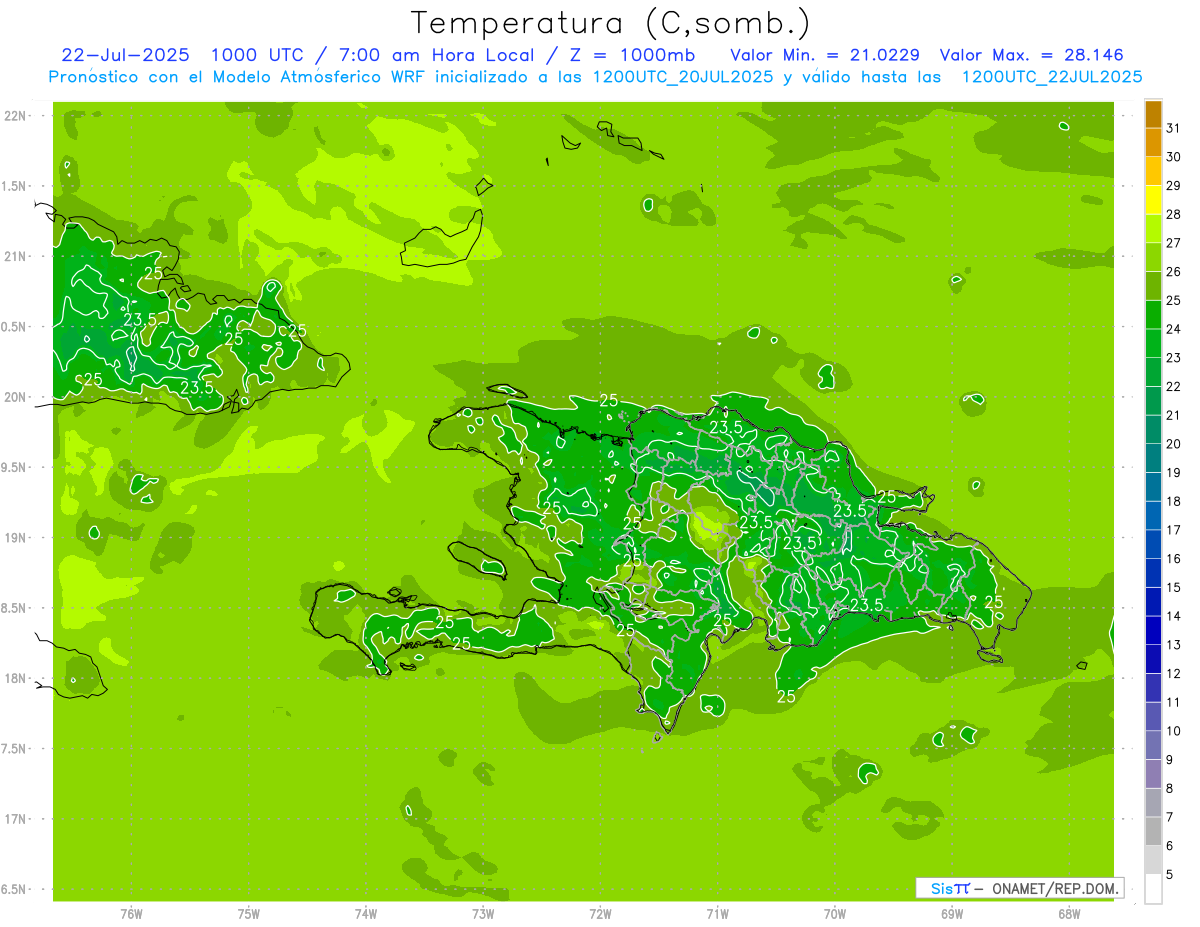1200x927 pixels.
Task: Pick the white legend swatch below 5
Action: coord(1153,889)
